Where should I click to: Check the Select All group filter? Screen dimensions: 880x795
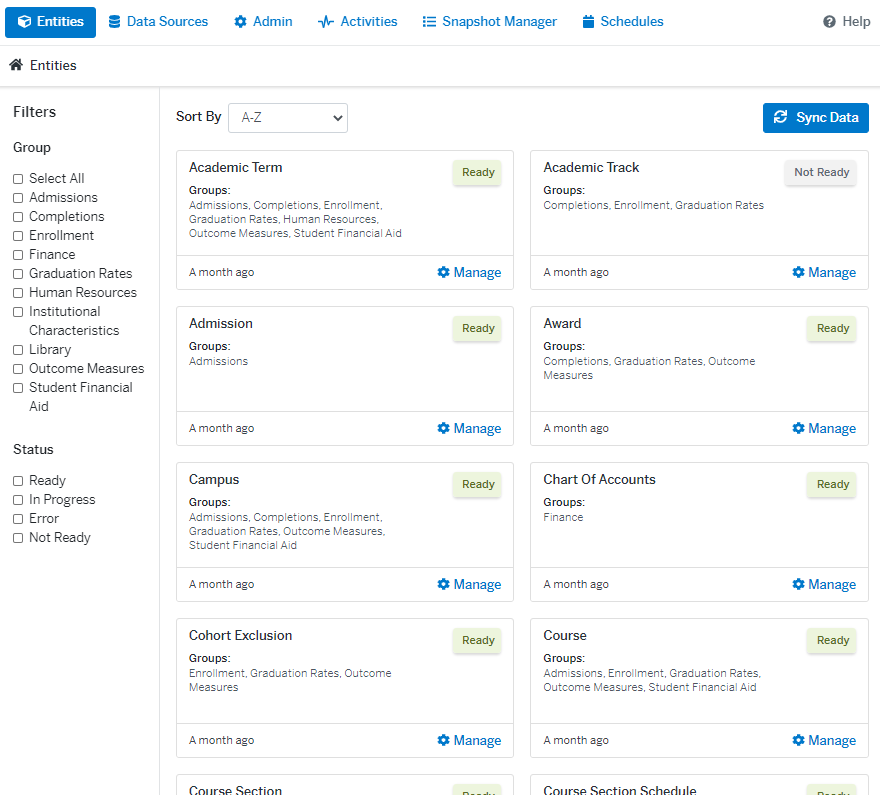18,179
